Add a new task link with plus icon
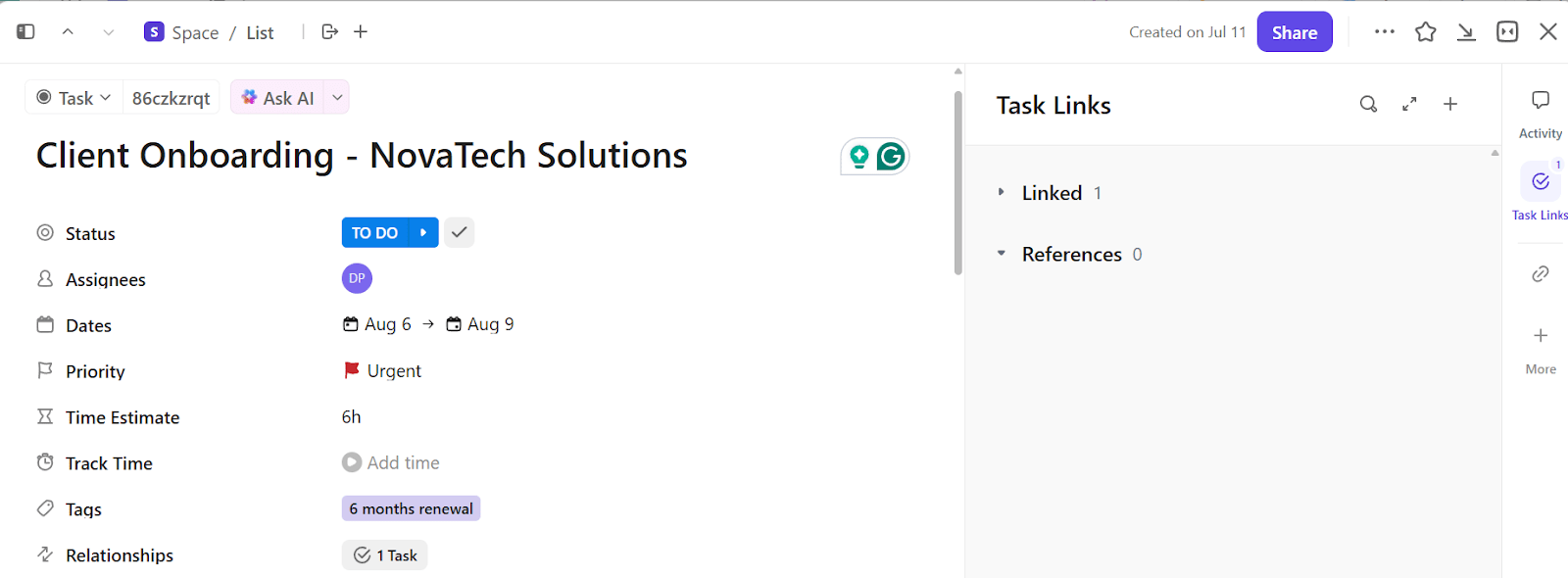The height and width of the screenshot is (578, 1568). (x=1450, y=105)
